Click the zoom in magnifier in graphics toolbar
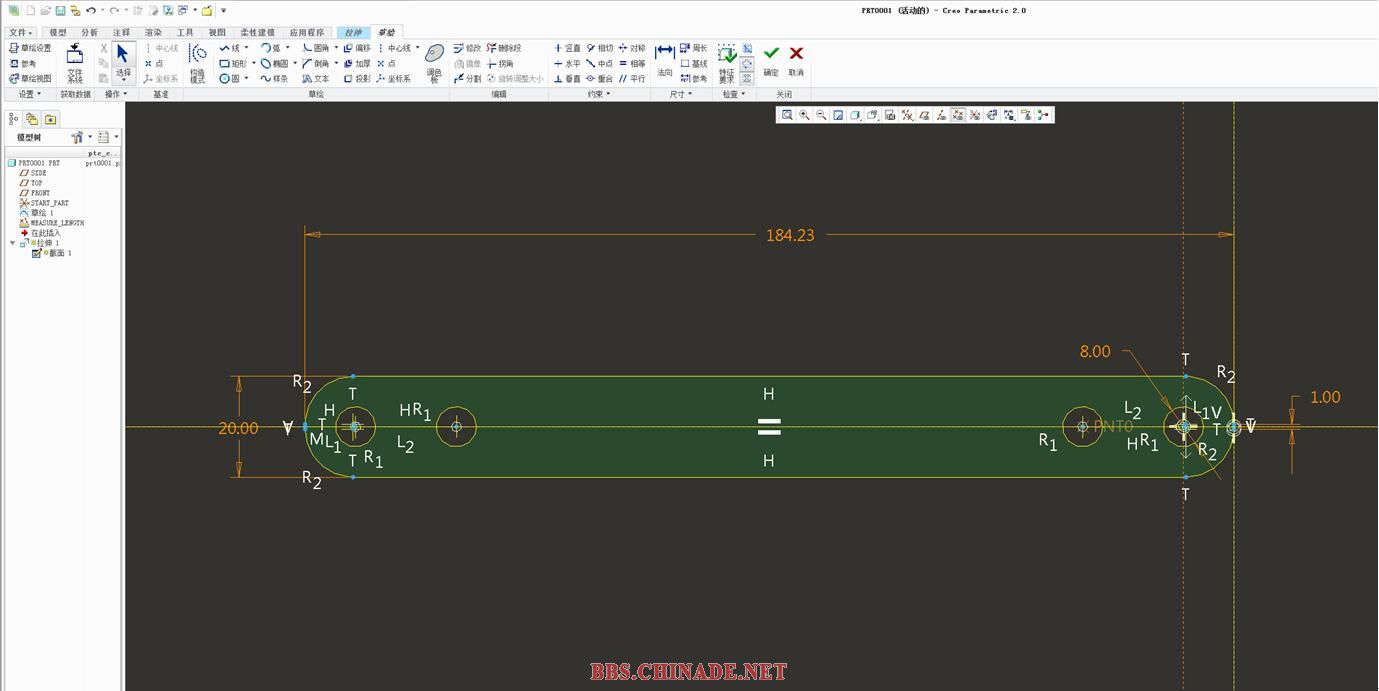Screen dimensions: 1379x691 pyautogui.click(x=804, y=115)
